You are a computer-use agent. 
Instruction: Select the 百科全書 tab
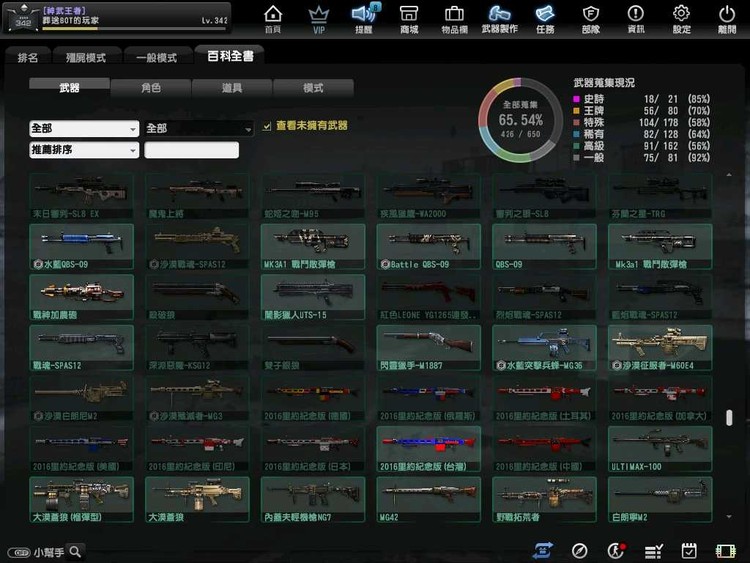pos(230,56)
